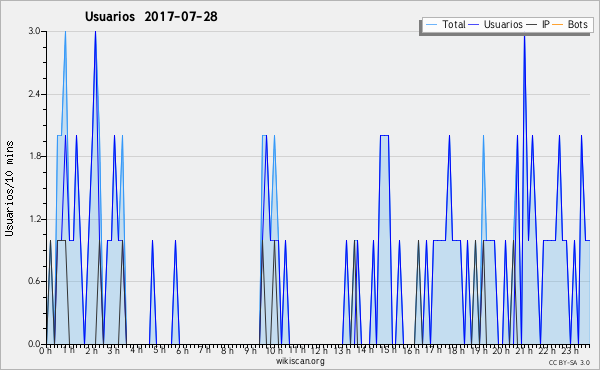Image resolution: width=600 pixels, height=370 pixels.
Task: Click the 0.6 y-axis value
Action: pos(34,281)
